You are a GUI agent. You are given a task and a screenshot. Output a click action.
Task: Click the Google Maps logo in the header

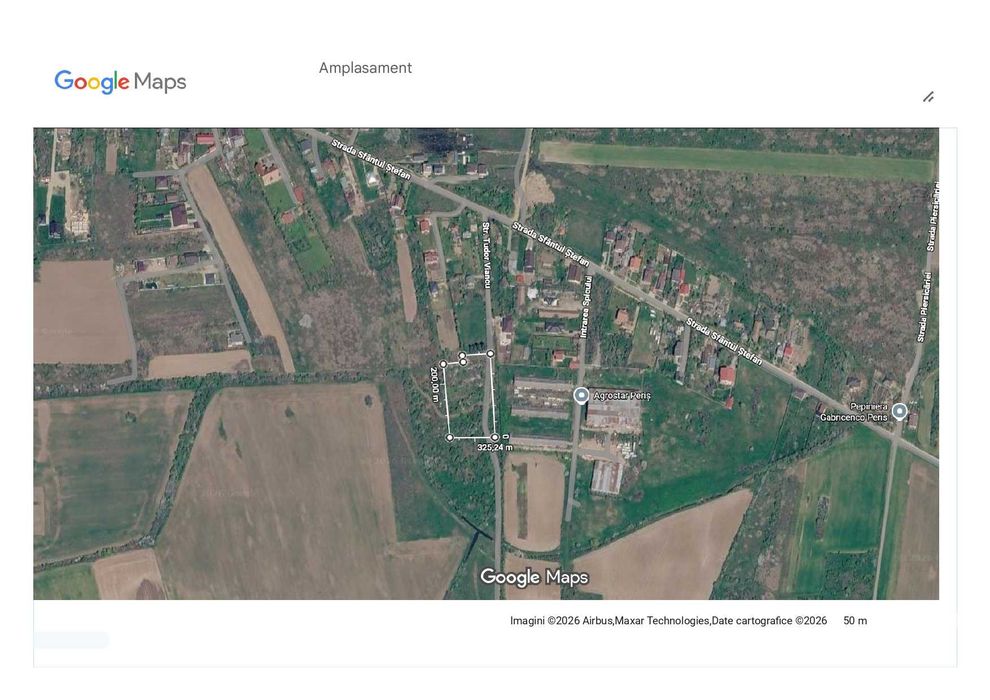[120, 81]
